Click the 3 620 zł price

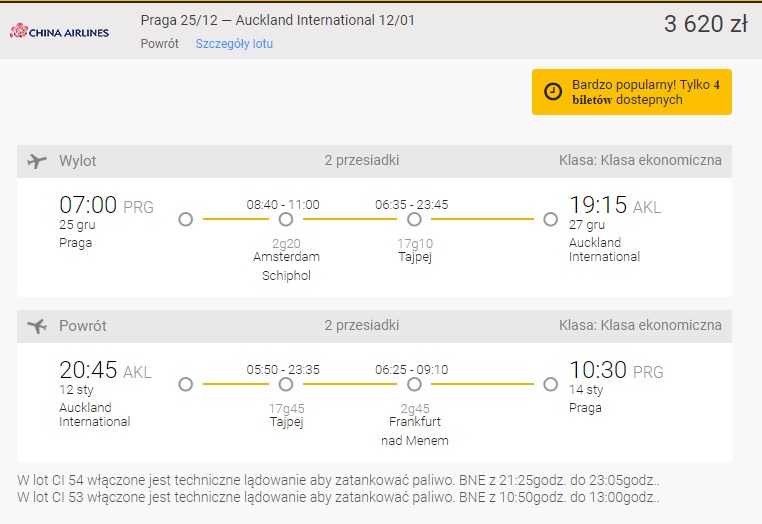pos(706,23)
